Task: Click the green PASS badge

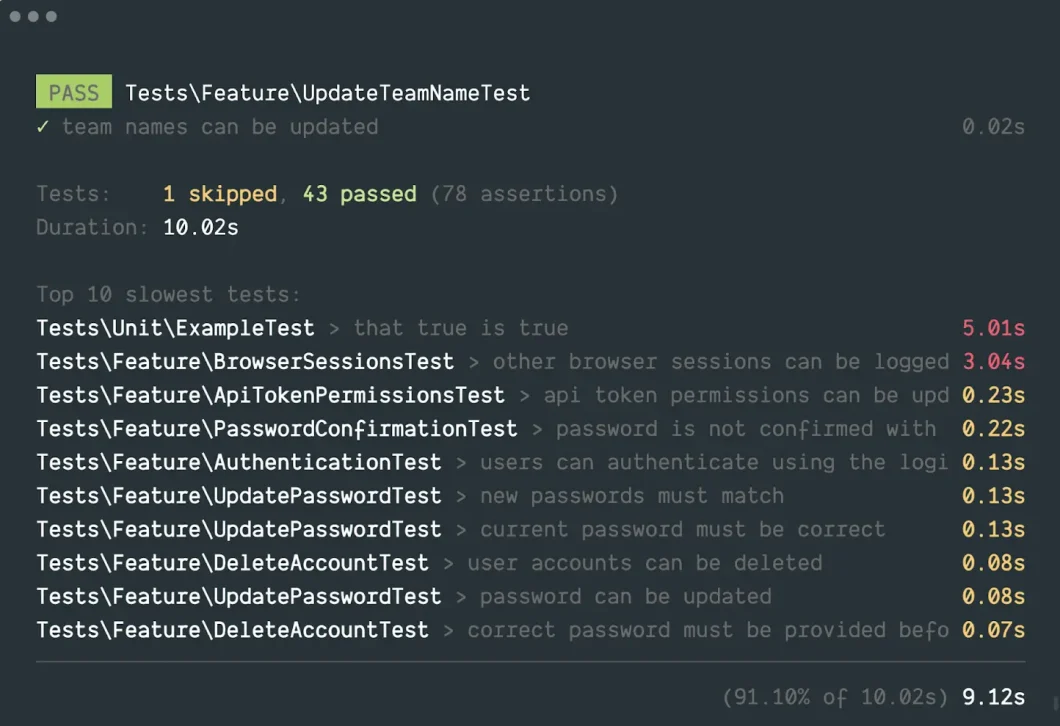Action: (74, 93)
